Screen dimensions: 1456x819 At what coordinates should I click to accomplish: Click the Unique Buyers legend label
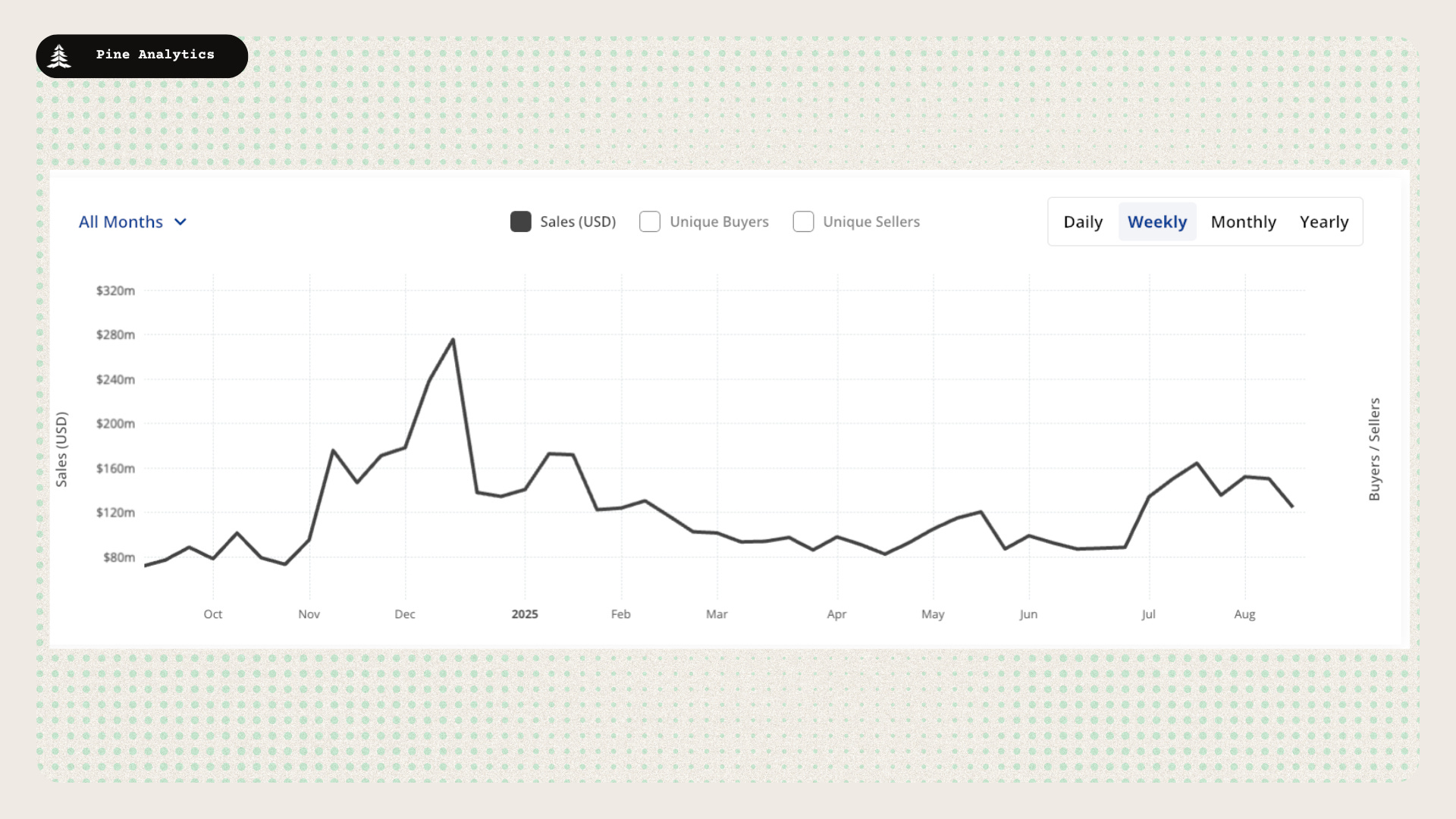click(x=719, y=221)
